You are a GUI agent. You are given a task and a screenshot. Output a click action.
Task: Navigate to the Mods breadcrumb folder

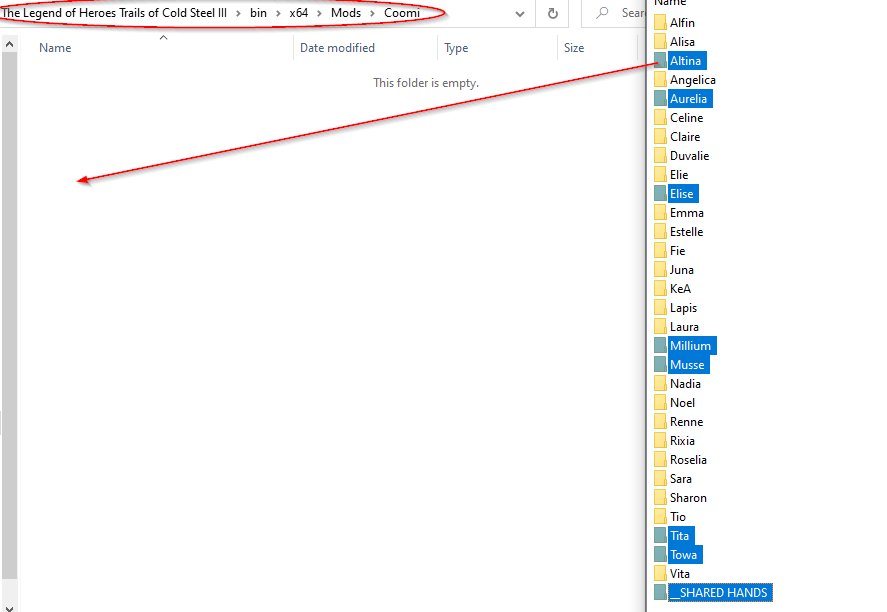click(346, 12)
